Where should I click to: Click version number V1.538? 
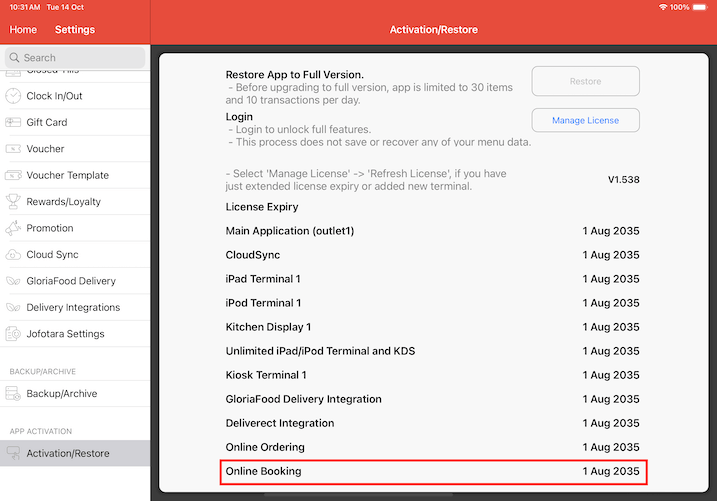(623, 180)
